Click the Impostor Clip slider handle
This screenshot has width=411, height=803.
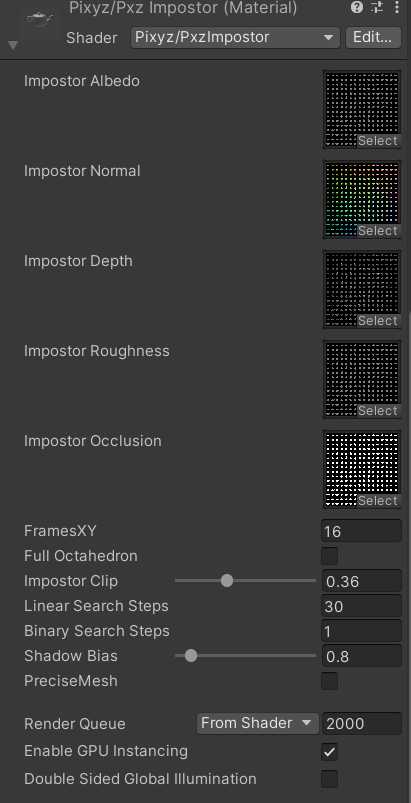pyautogui.click(x=227, y=580)
